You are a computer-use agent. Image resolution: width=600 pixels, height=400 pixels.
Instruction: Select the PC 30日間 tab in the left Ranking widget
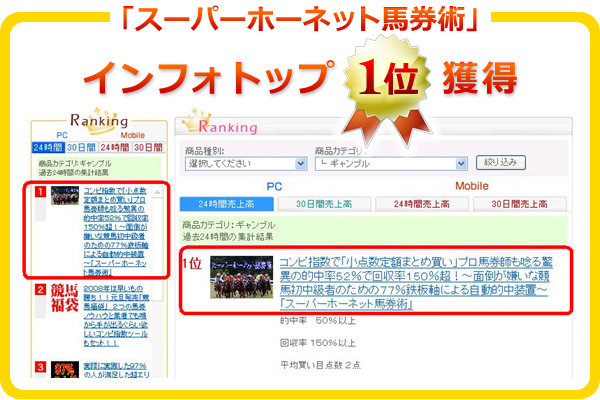pyautogui.click(x=81, y=147)
